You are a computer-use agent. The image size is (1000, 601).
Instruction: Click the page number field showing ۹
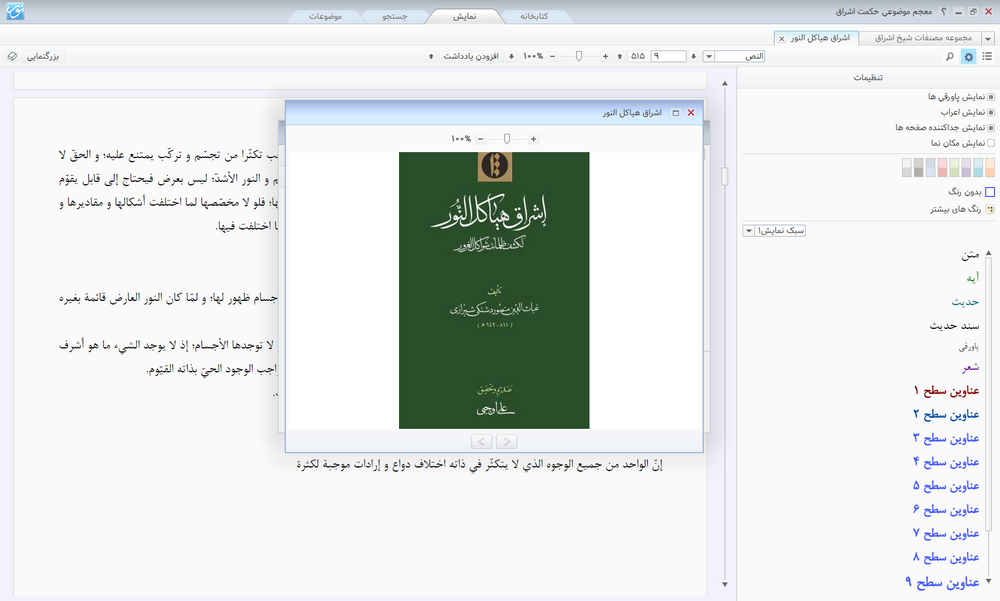click(668, 57)
